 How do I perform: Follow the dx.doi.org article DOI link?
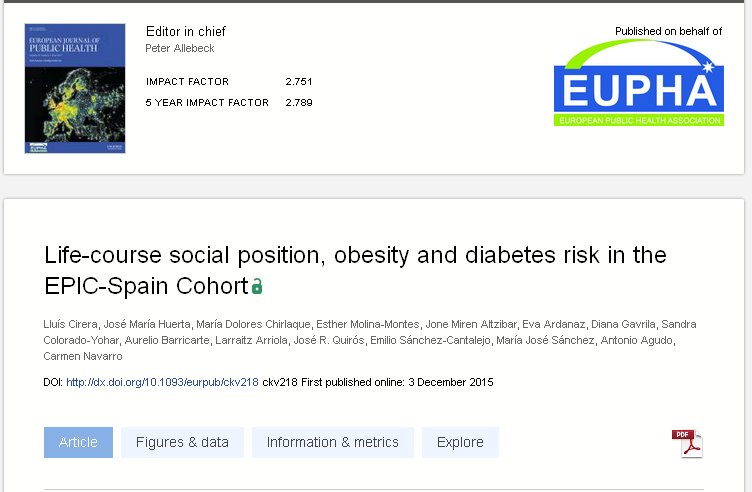162,382
